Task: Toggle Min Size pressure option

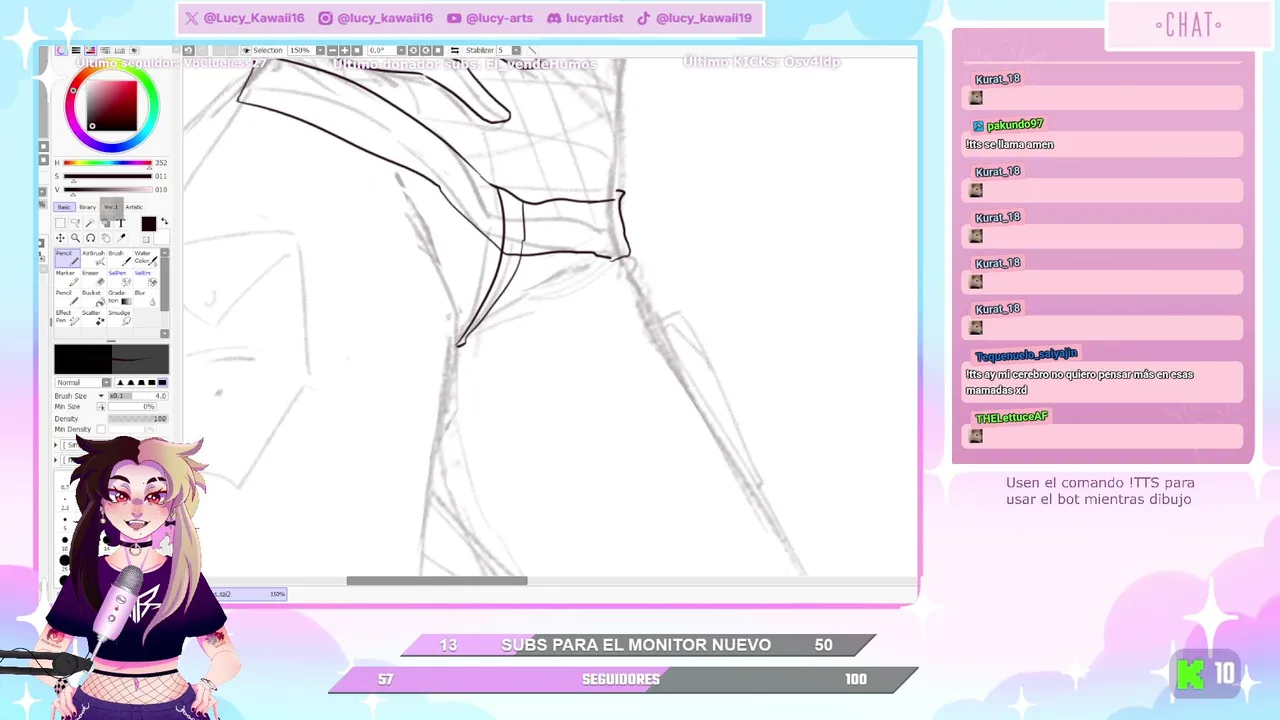Action: coord(101,407)
